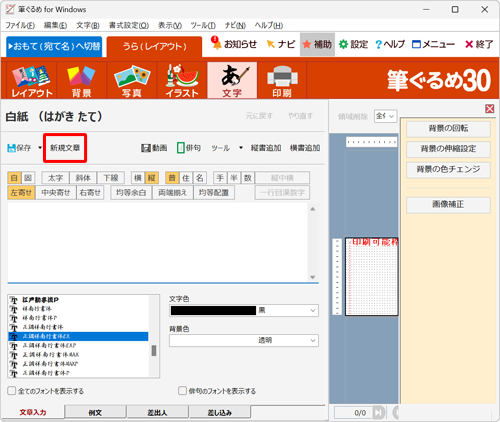Click the 俳句 green strip icon button
The width and height of the screenshot is (500, 422).
[x=189, y=148]
